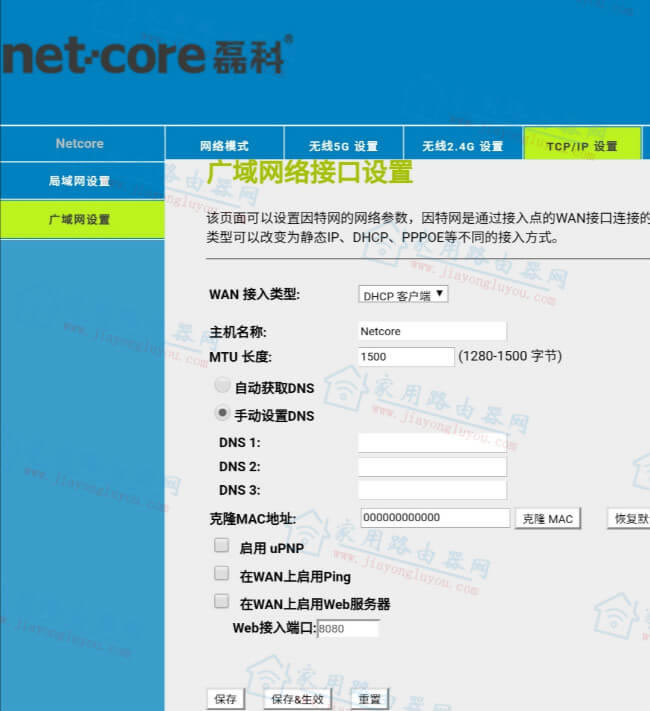Switch to the 无线2.4G 设置 tab

coord(463,144)
